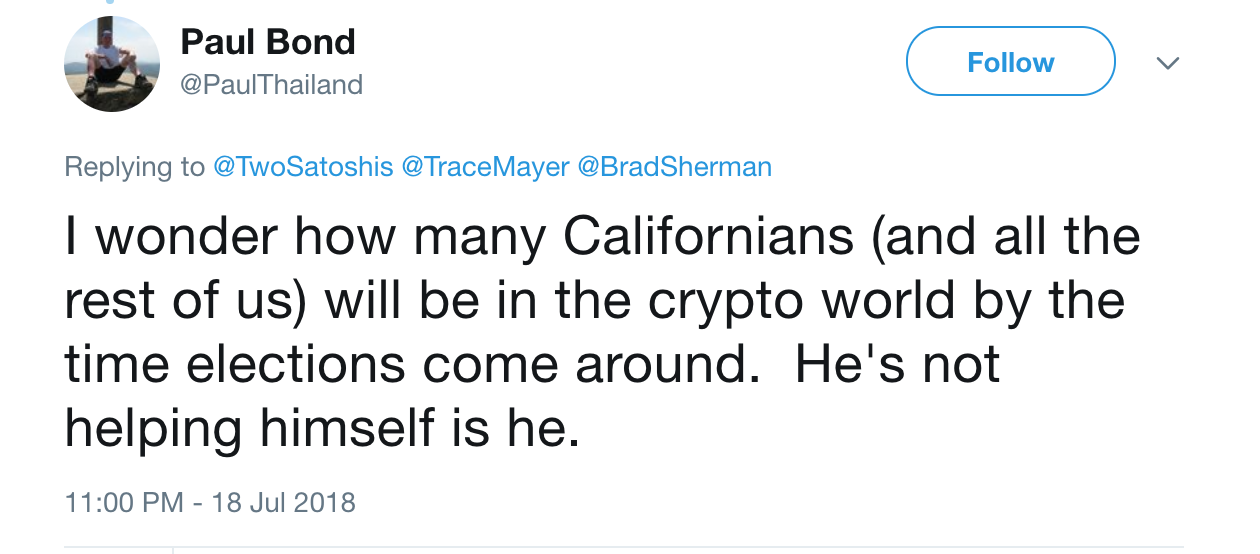Click the @PaulThailand handle
Viewport: 1260px width, 554px height.
point(271,85)
